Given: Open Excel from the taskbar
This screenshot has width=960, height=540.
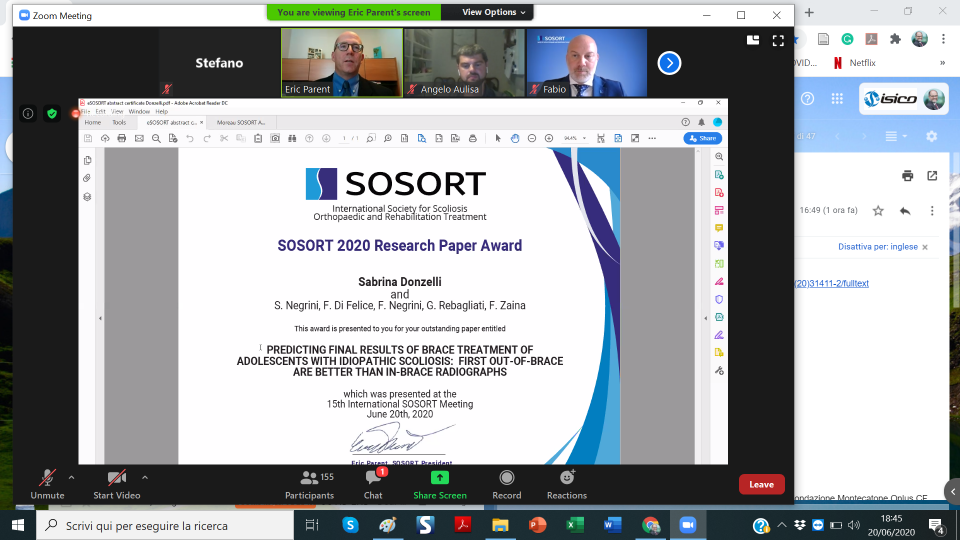Looking at the screenshot, I should (x=575, y=525).
